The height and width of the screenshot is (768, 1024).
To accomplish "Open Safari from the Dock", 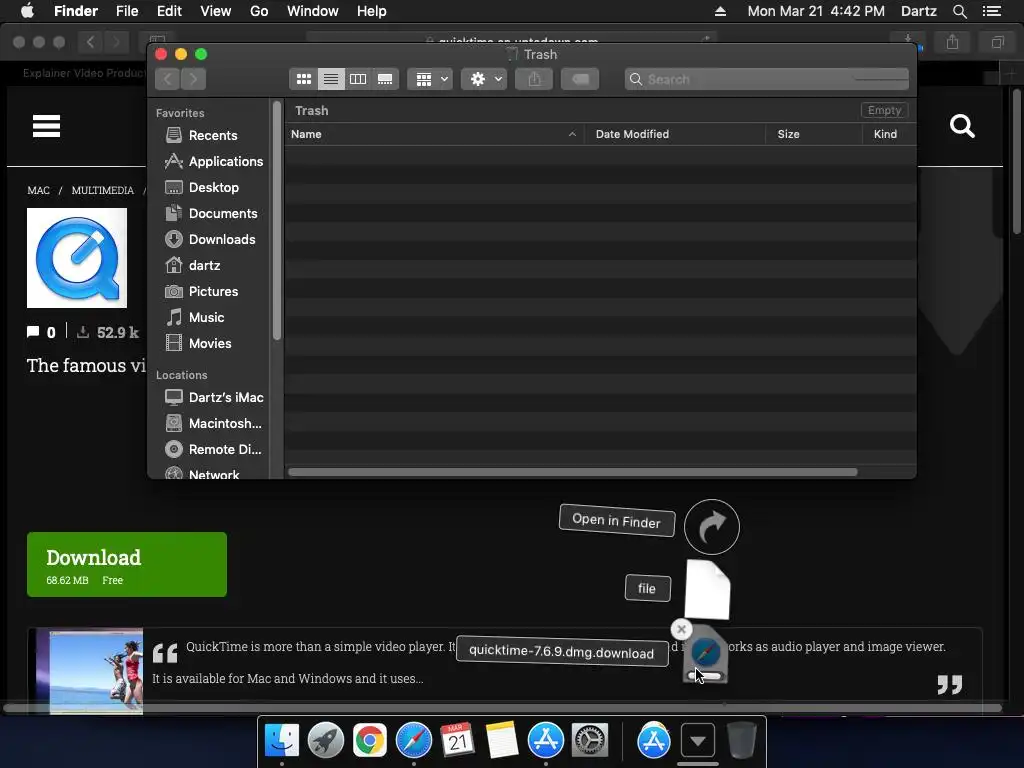I will tap(413, 741).
